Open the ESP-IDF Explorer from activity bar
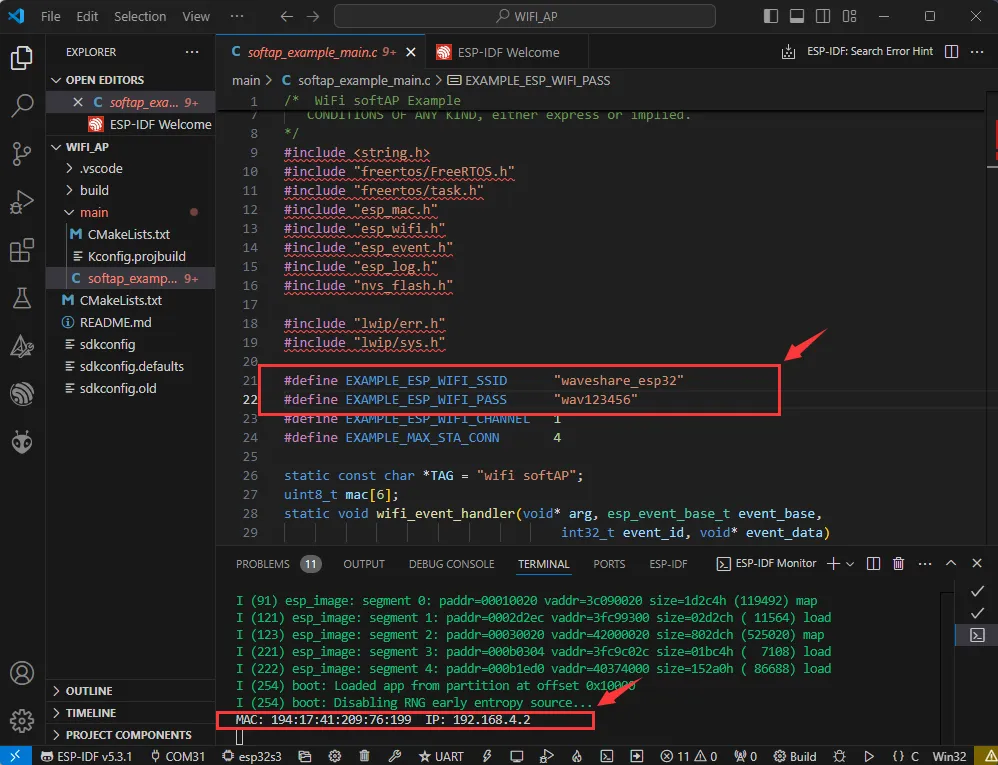Image resolution: width=998 pixels, height=765 pixels. point(22,394)
